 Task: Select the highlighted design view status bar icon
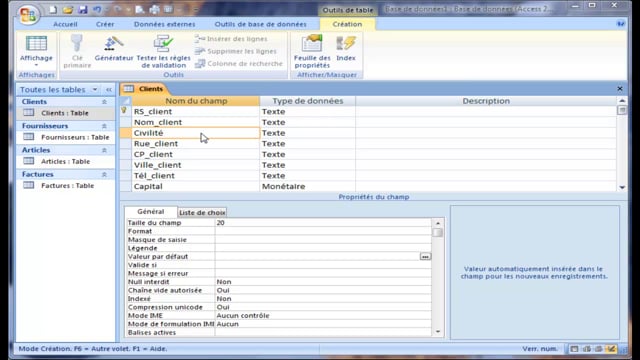click(x=611, y=349)
